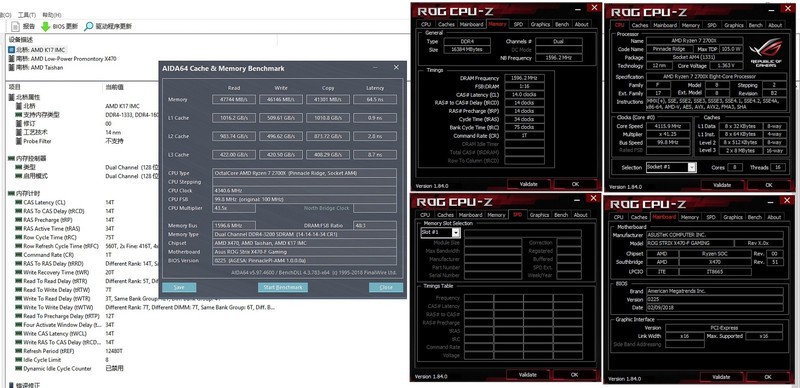Switch to CPU tab in CPU-Z Memory window
The width and height of the screenshot is (800, 388).
coord(426,24)
